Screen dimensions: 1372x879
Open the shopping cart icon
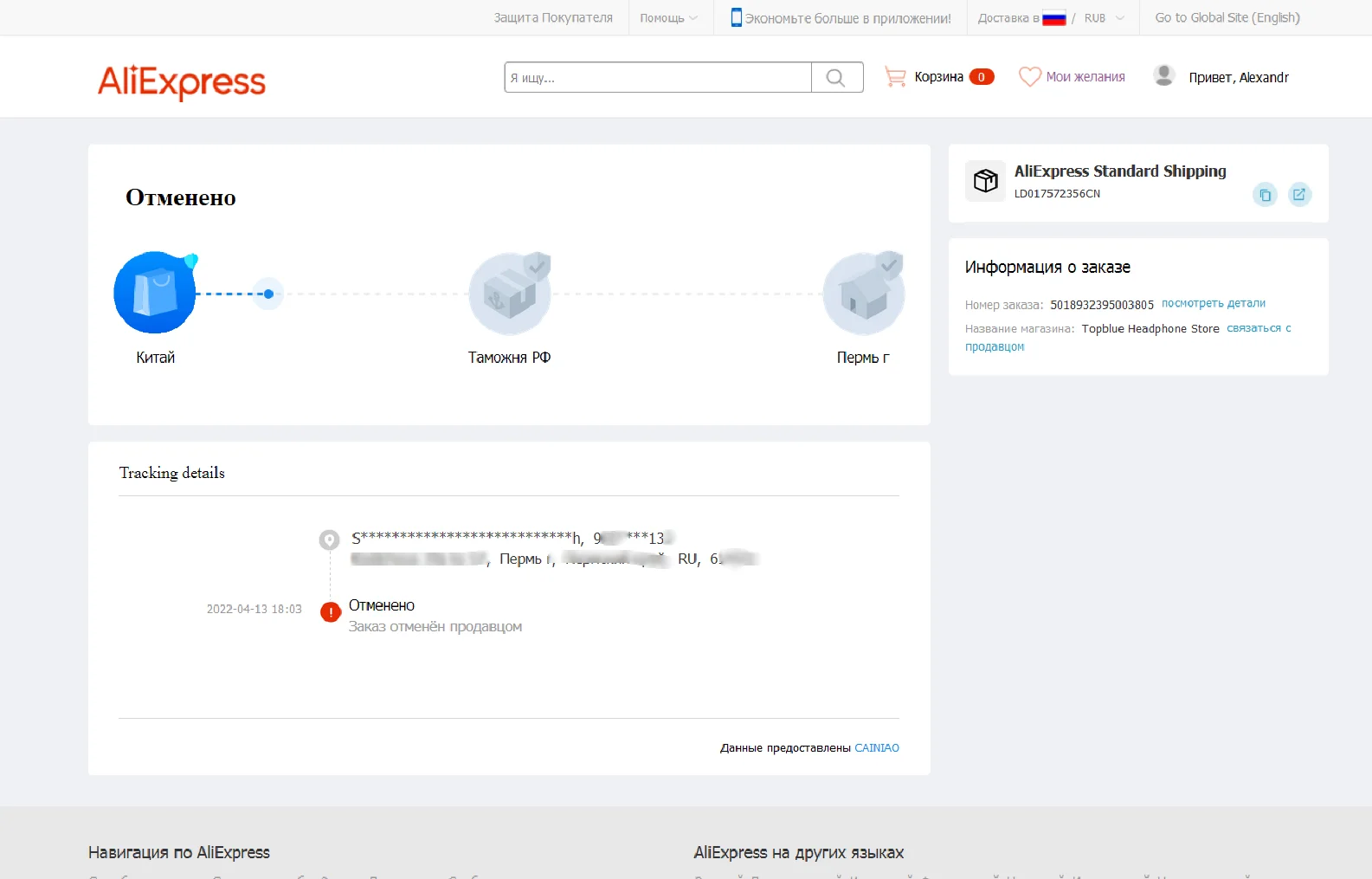click(x=895, y=77)
